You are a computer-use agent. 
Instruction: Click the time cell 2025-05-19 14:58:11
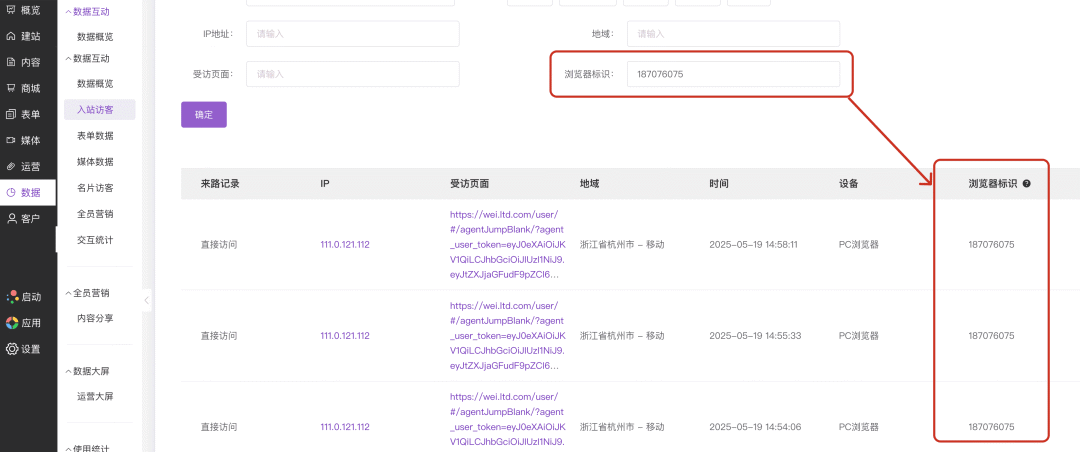pos(754,244)
